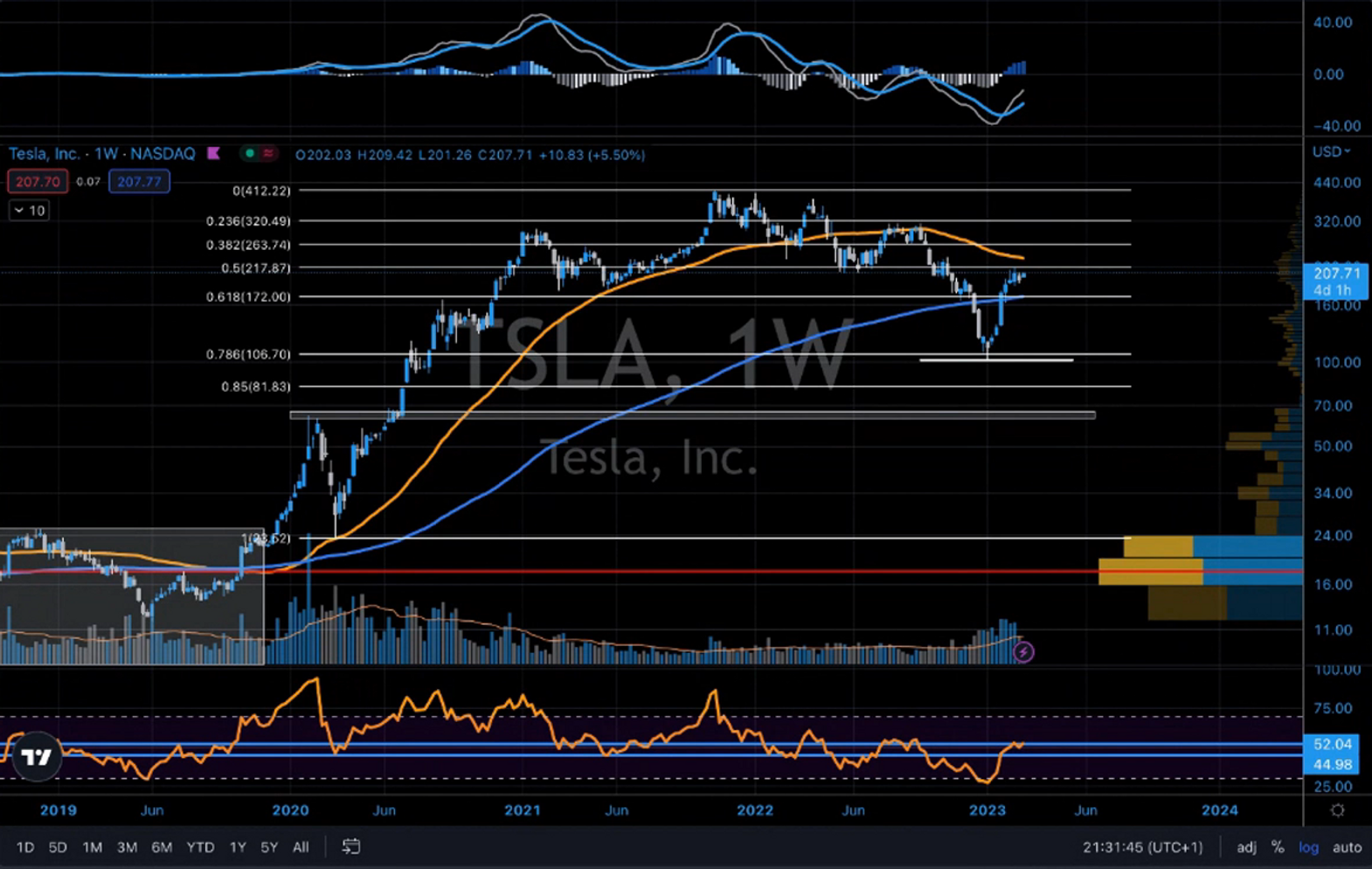Click the green market status dot
The height and width of the screenshot is (869, 1372).
coord(250,154)
